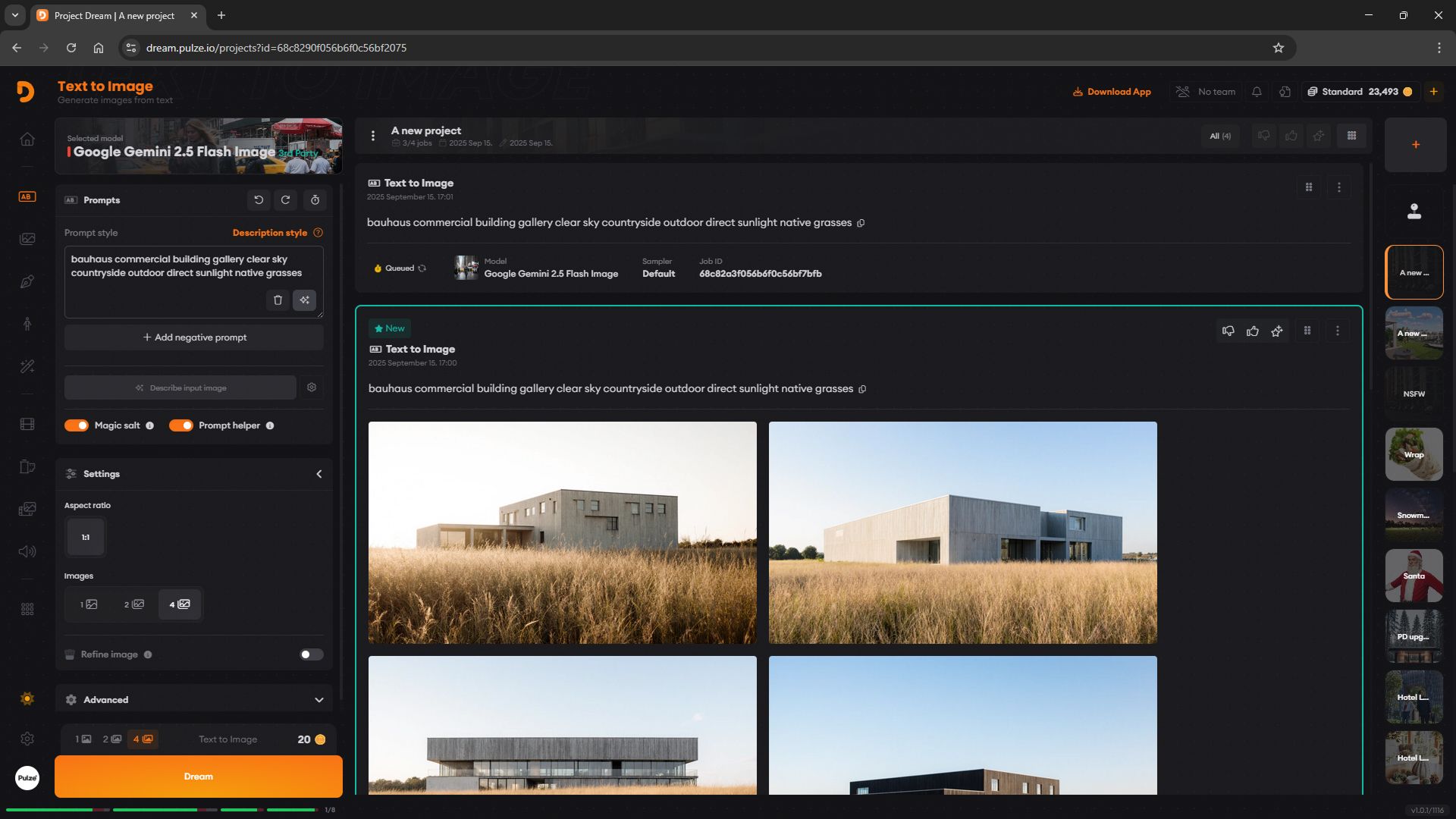Screen dimensions: 1456x819
Task: Click the undo prompt icon
Action: (x=259, y=200)
